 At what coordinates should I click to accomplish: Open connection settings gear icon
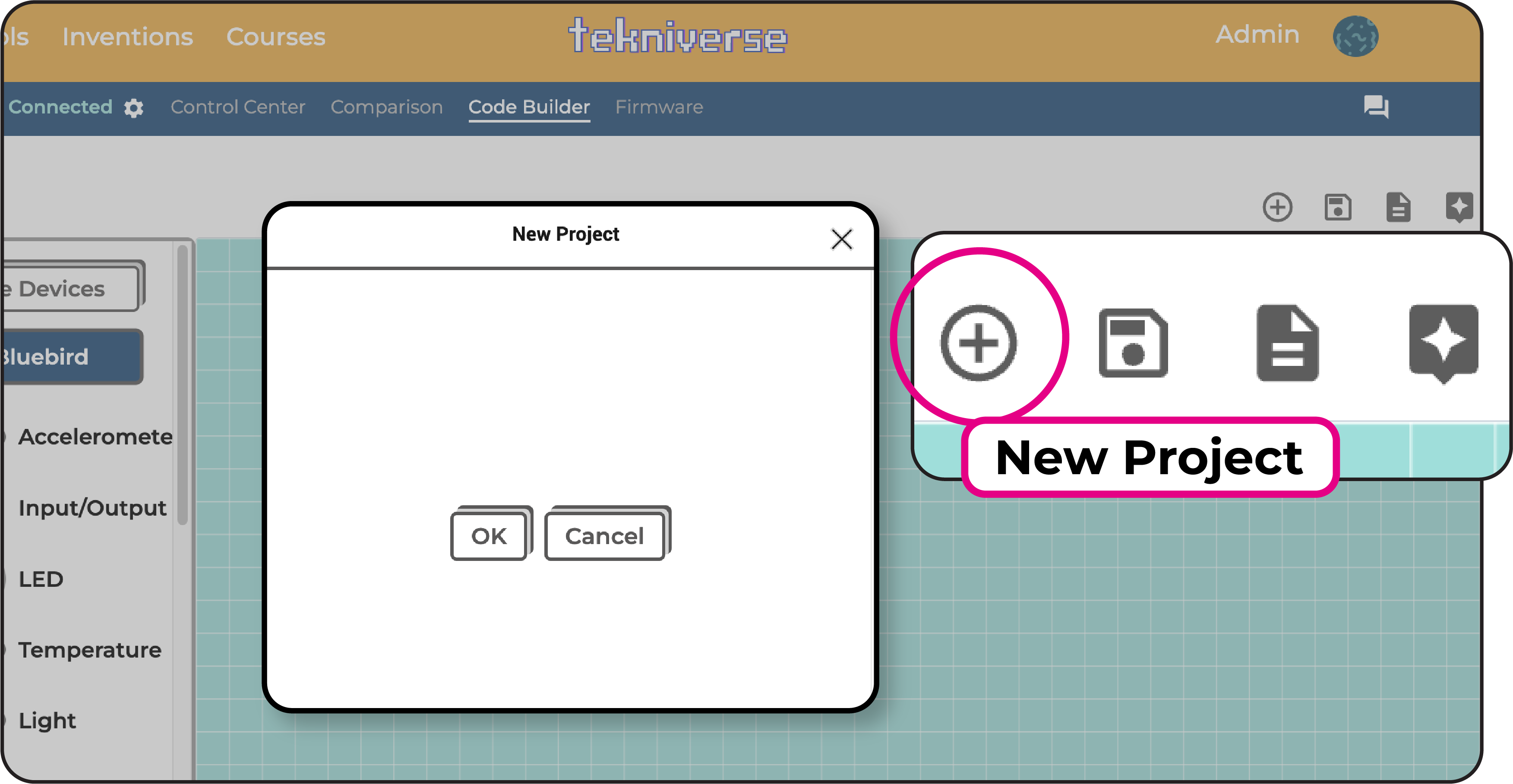pos(133,108)
